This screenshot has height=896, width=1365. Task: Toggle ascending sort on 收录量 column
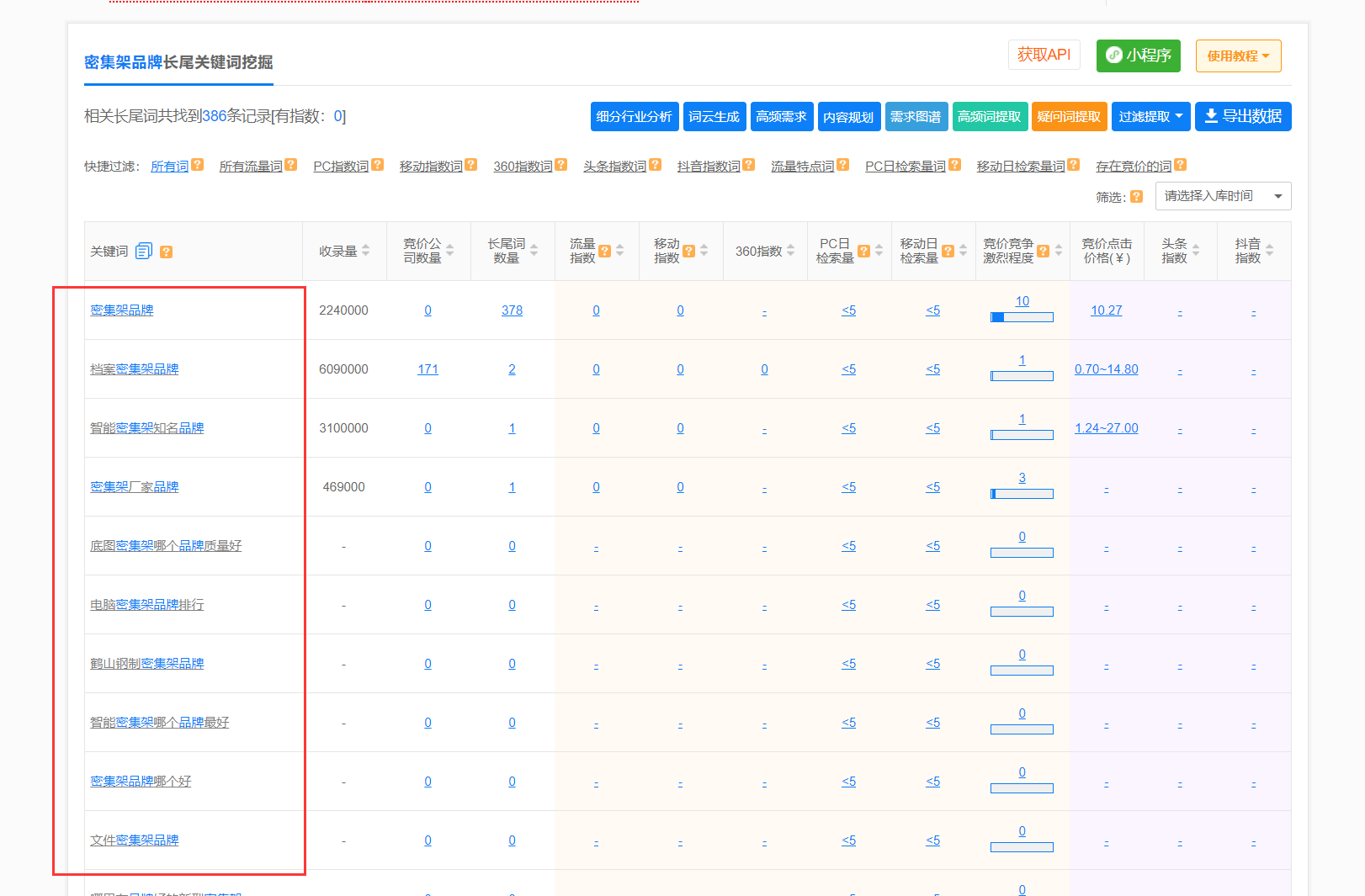point(365,245)
